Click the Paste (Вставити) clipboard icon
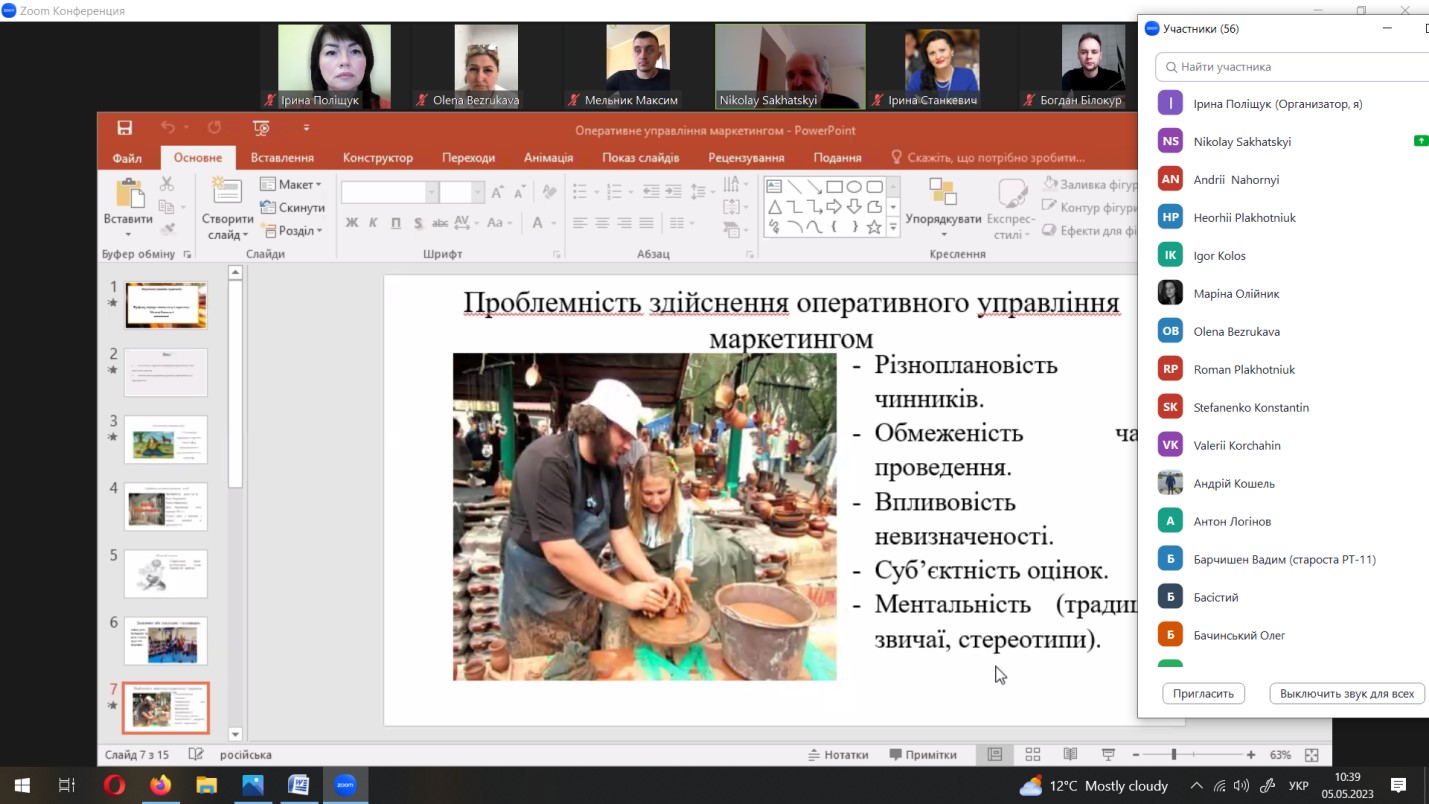Viewport: 1429px width, 804px height. click(x=129, y=195)
